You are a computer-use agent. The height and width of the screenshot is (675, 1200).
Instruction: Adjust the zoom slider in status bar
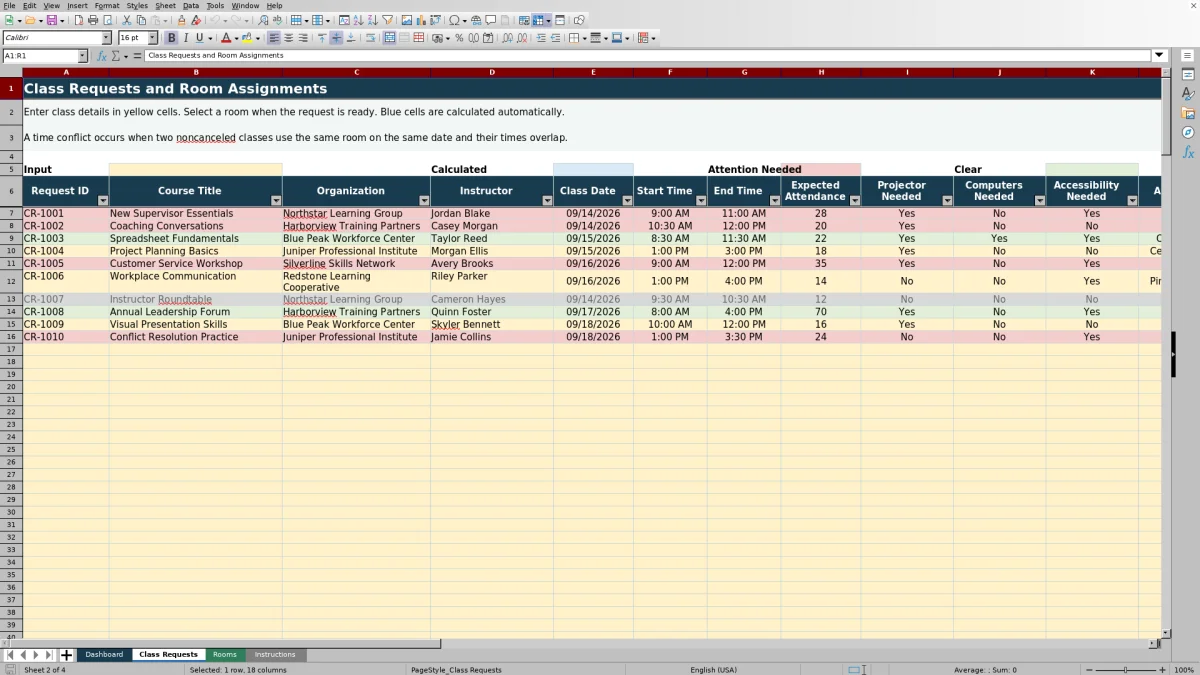(1125, 670)
